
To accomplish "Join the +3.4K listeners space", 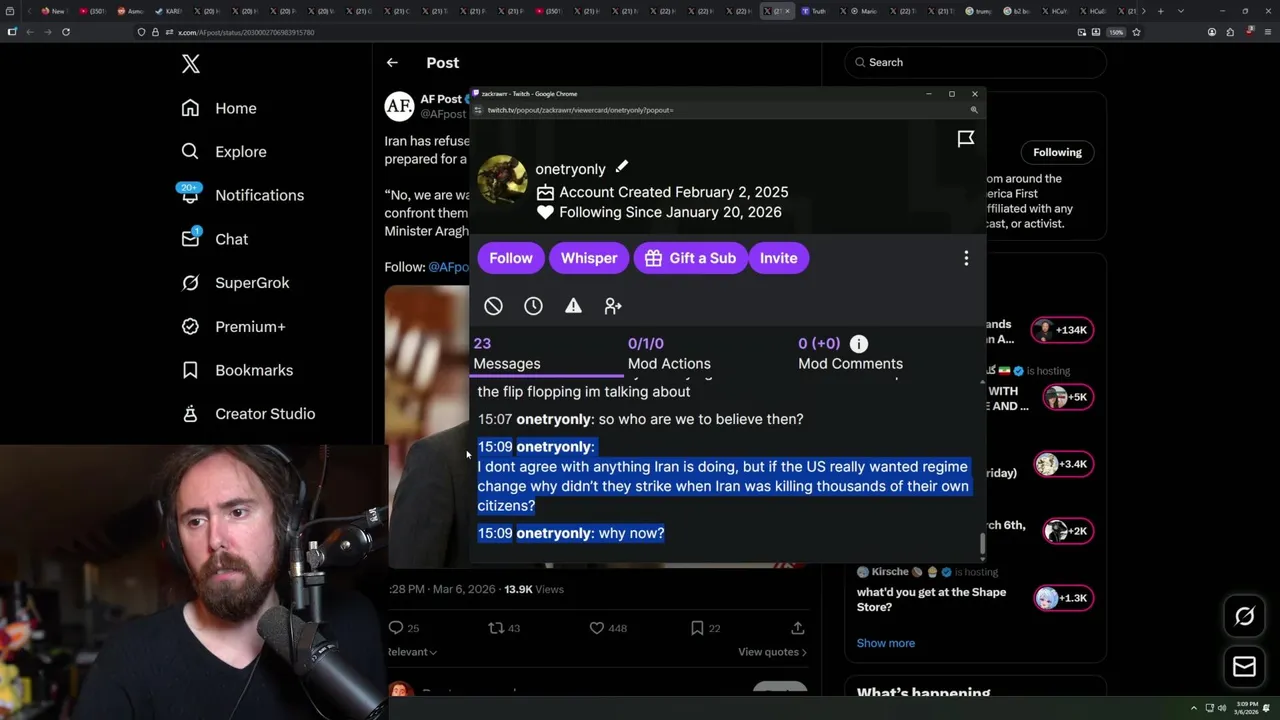I will pyautogui.click(x=1063, y=464).
